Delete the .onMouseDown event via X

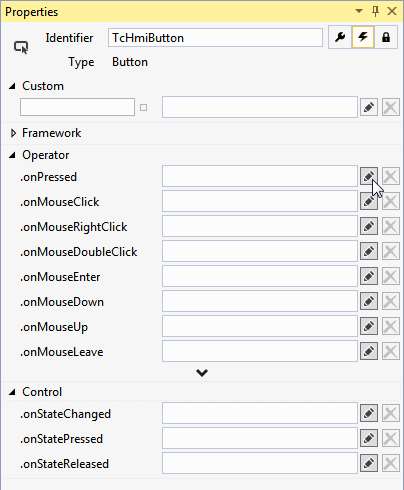pyautogui.click(x=391, y=301)
